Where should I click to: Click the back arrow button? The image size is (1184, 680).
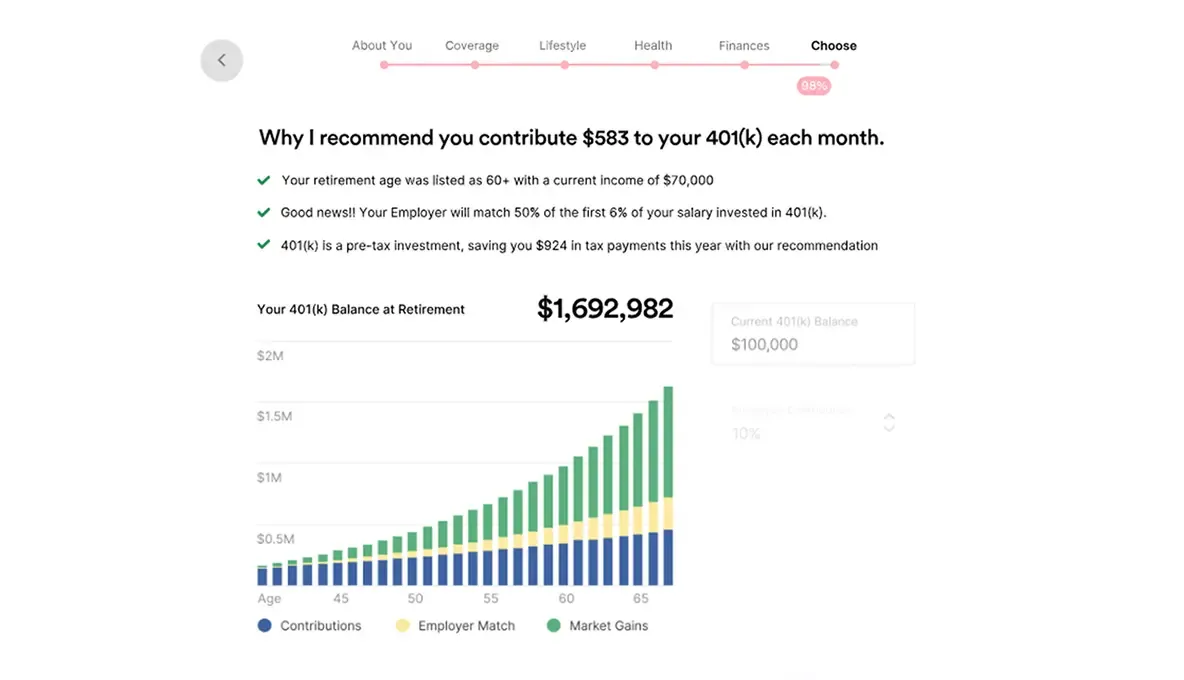[x=221, y=60]
